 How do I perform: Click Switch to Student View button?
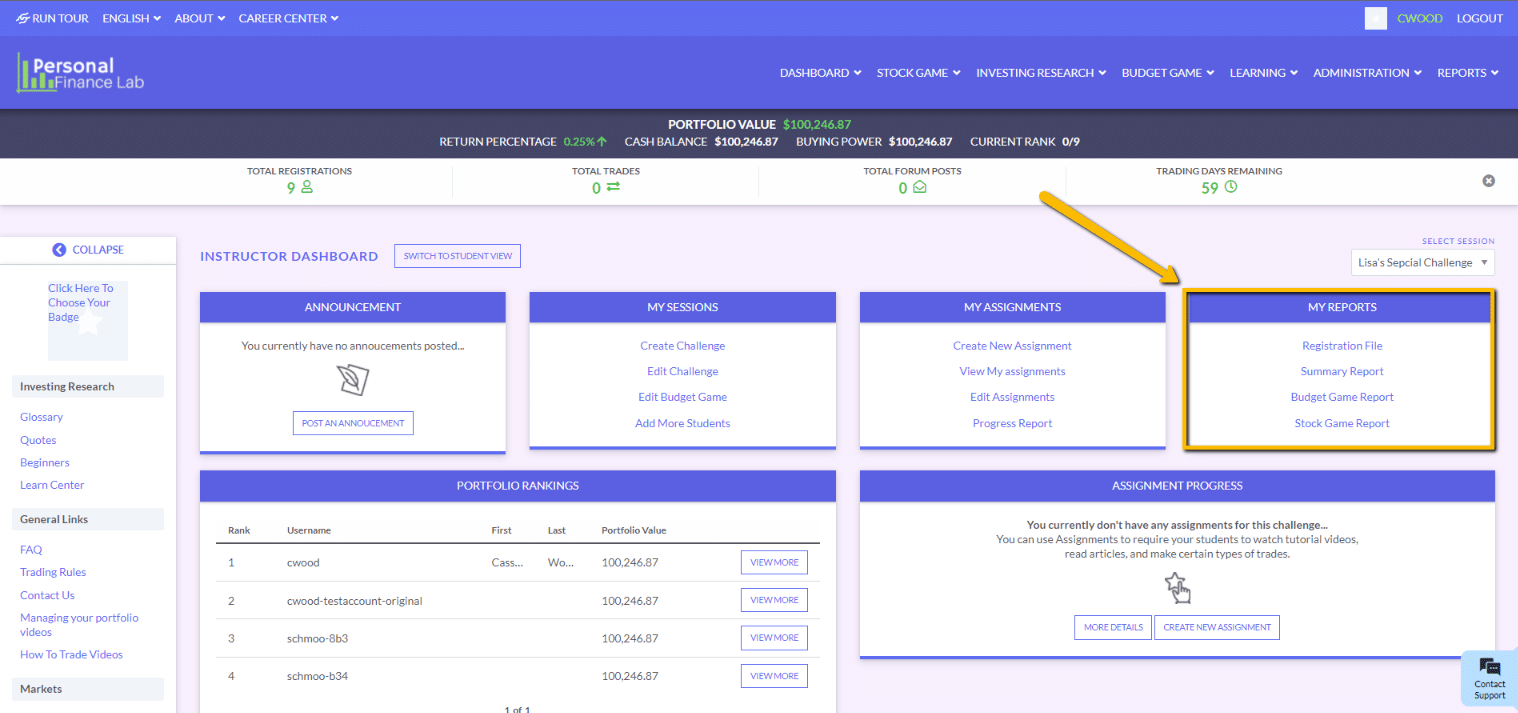pos(458,256)
